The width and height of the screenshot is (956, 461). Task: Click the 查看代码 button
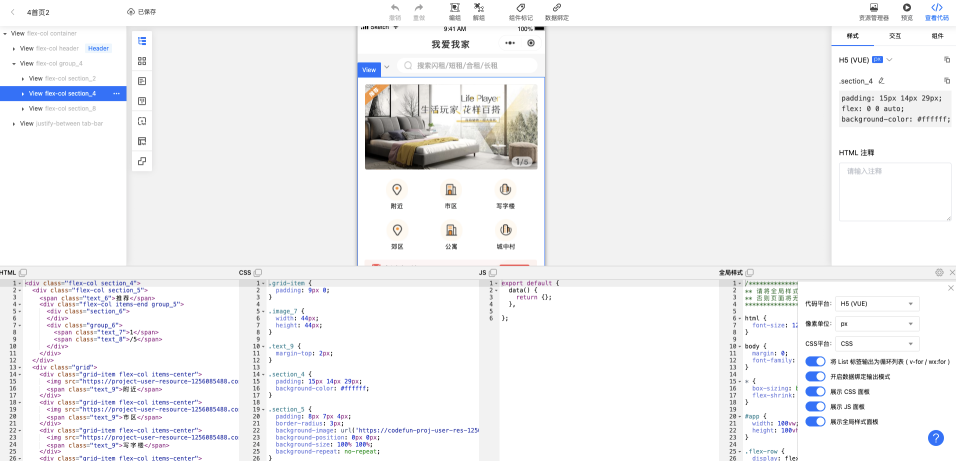[x=937, y=12]
